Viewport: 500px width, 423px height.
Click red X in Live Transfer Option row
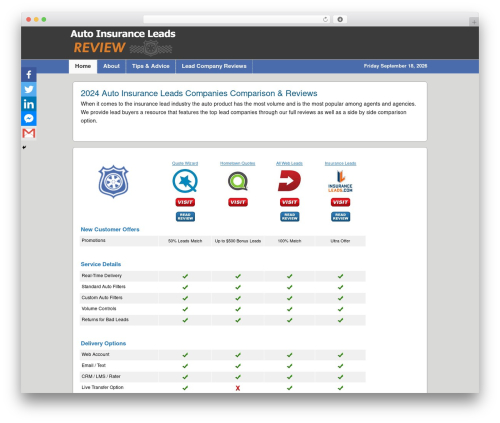pyautogui.click(x=238, y=388)
